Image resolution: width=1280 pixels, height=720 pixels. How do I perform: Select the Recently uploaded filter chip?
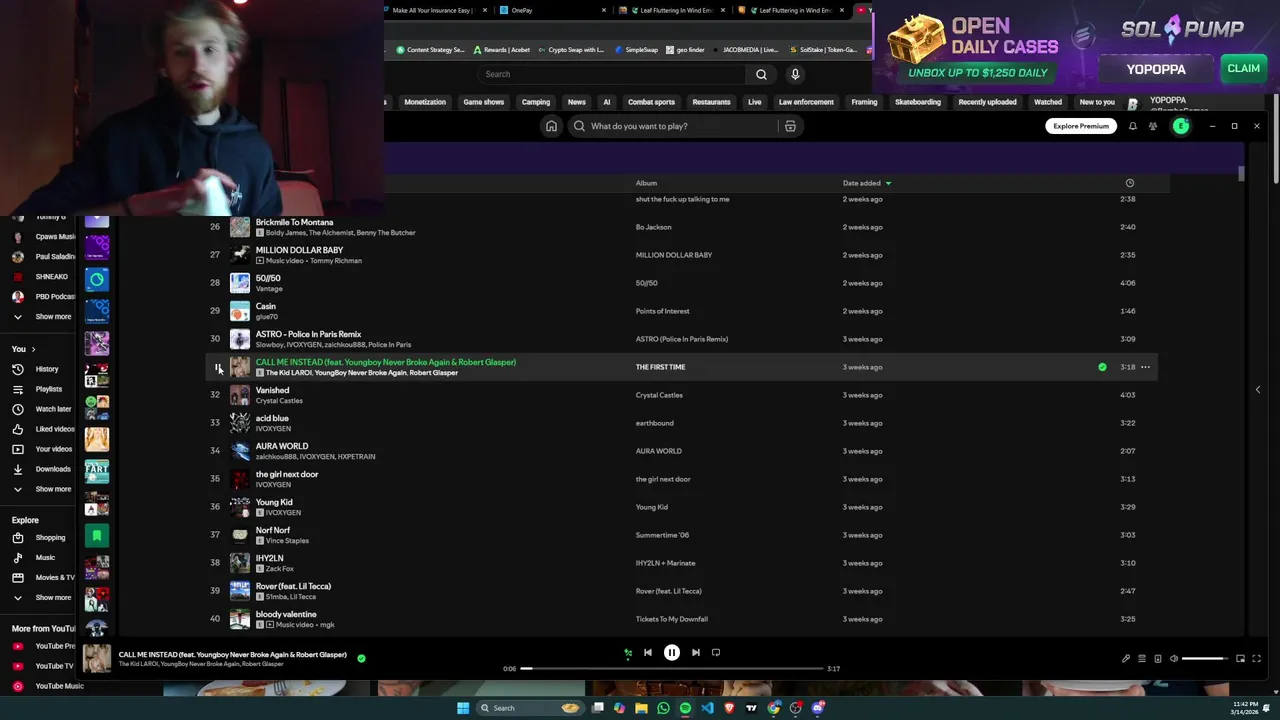pyautogui.click(x=987, y=102)
